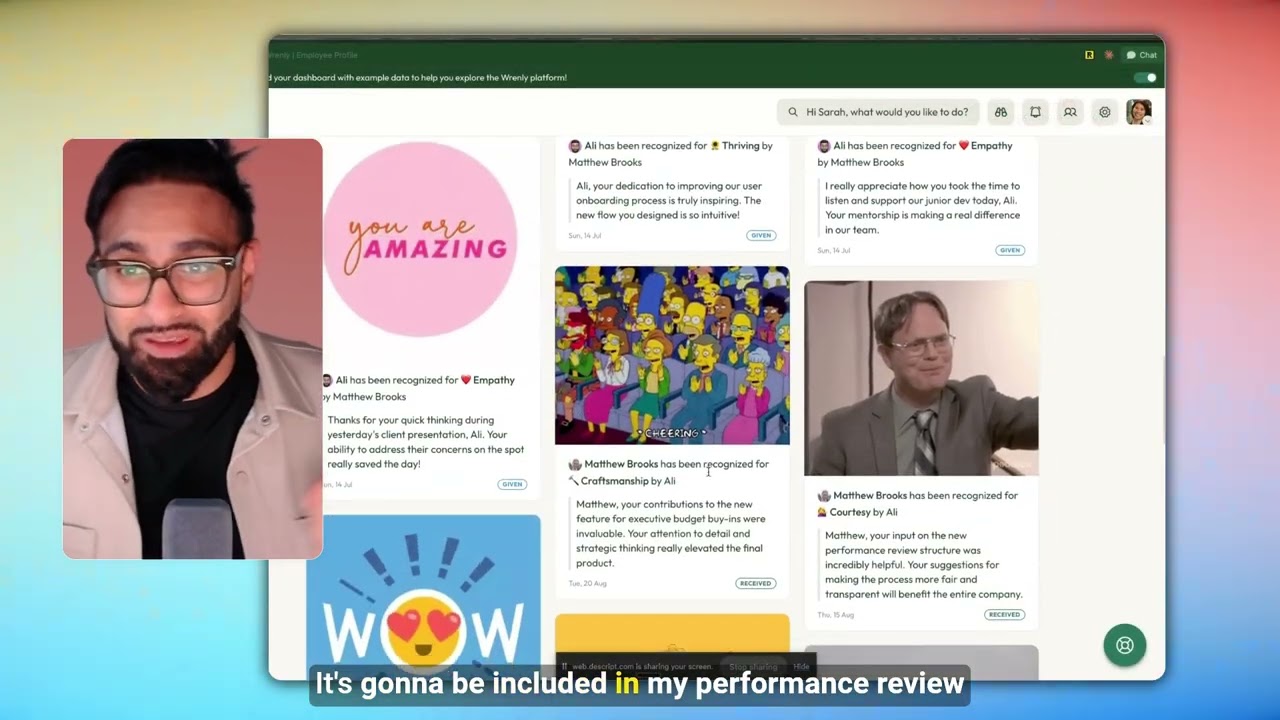Image resolution: width=1280 pixels, height=720 pixels.
Task: Click the junior dev mentorship message
Action: pyautogui.click(x=923, y=208)
